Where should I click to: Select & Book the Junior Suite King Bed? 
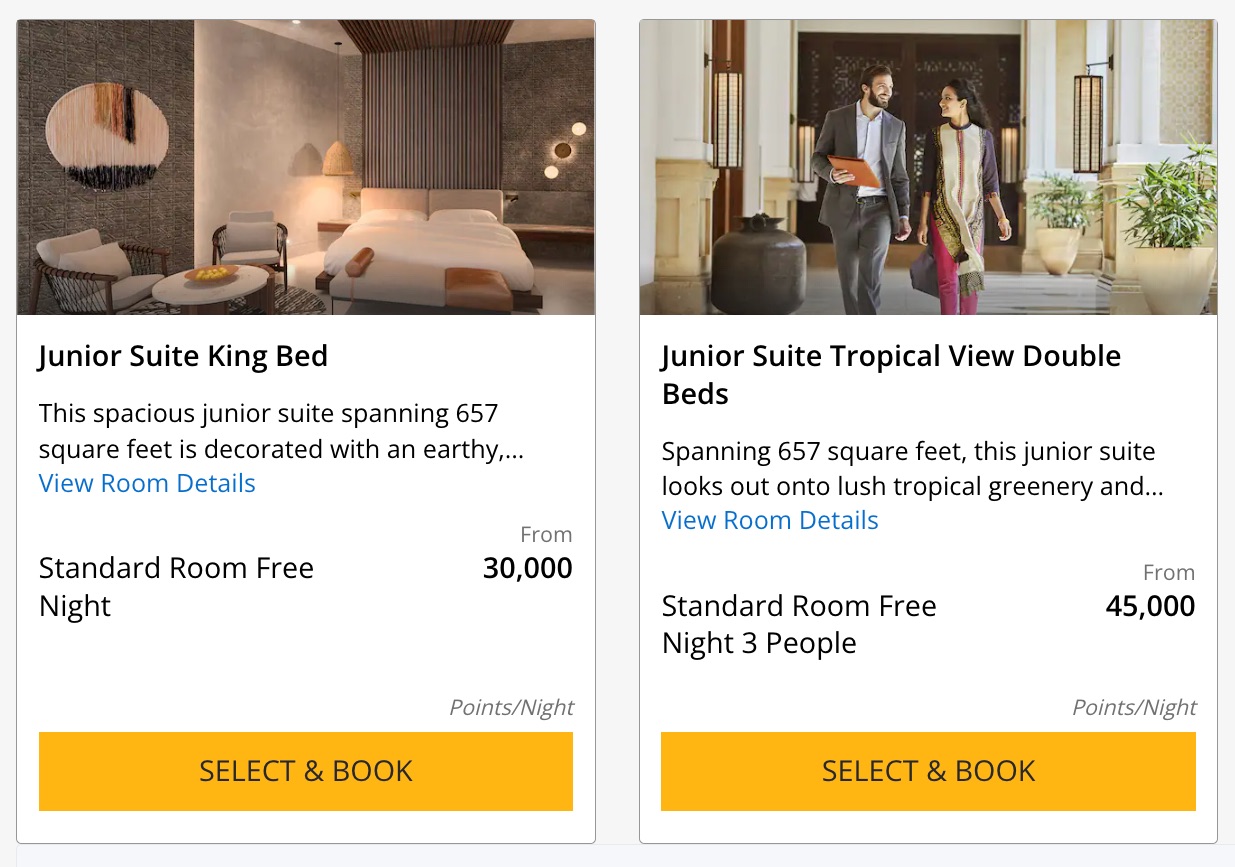tap(306, 771)
